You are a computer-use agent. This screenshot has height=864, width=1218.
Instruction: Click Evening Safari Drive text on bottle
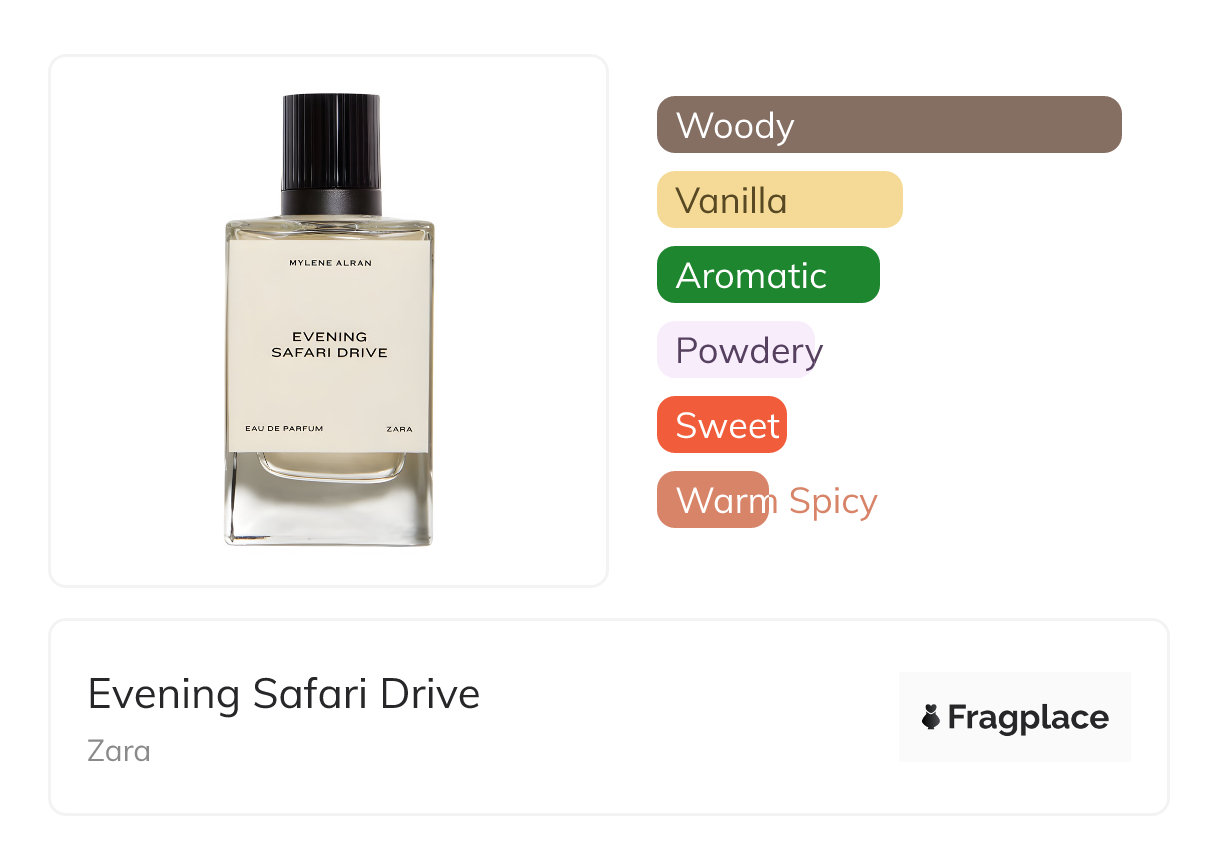point(330,345)
